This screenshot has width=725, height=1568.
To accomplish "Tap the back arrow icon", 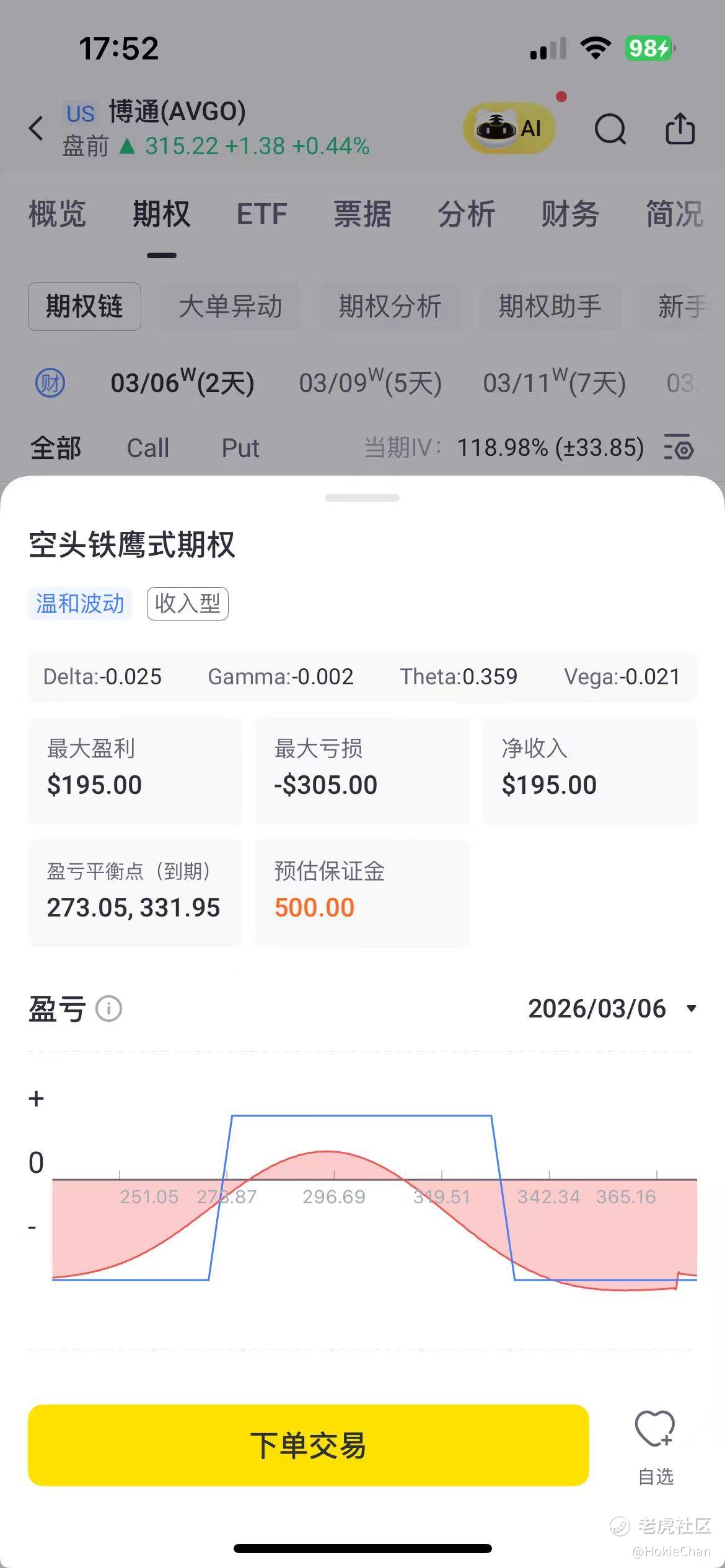I will pyautogui.click(x=37, y=129).
